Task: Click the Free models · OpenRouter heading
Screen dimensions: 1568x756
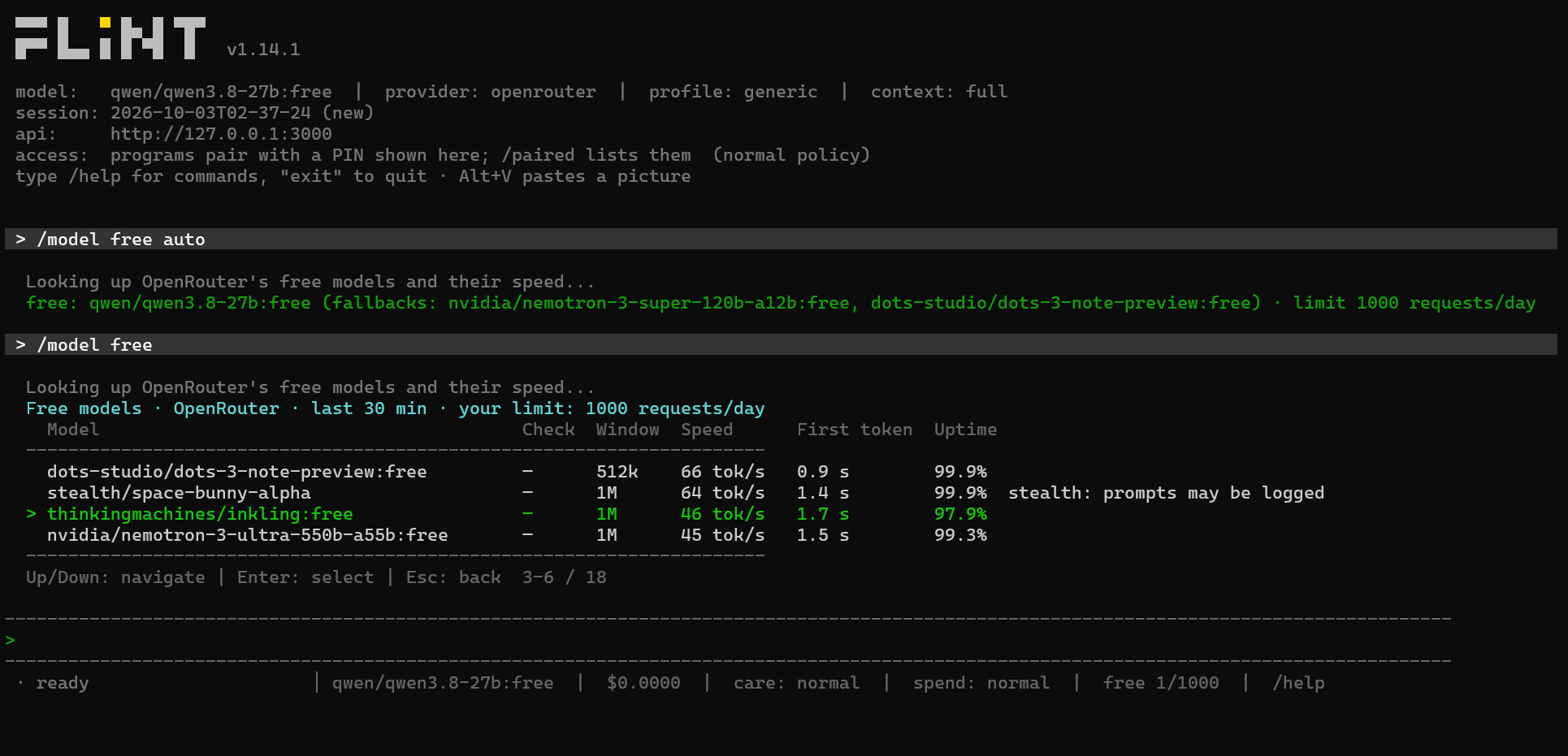Action: click(153, 408)
